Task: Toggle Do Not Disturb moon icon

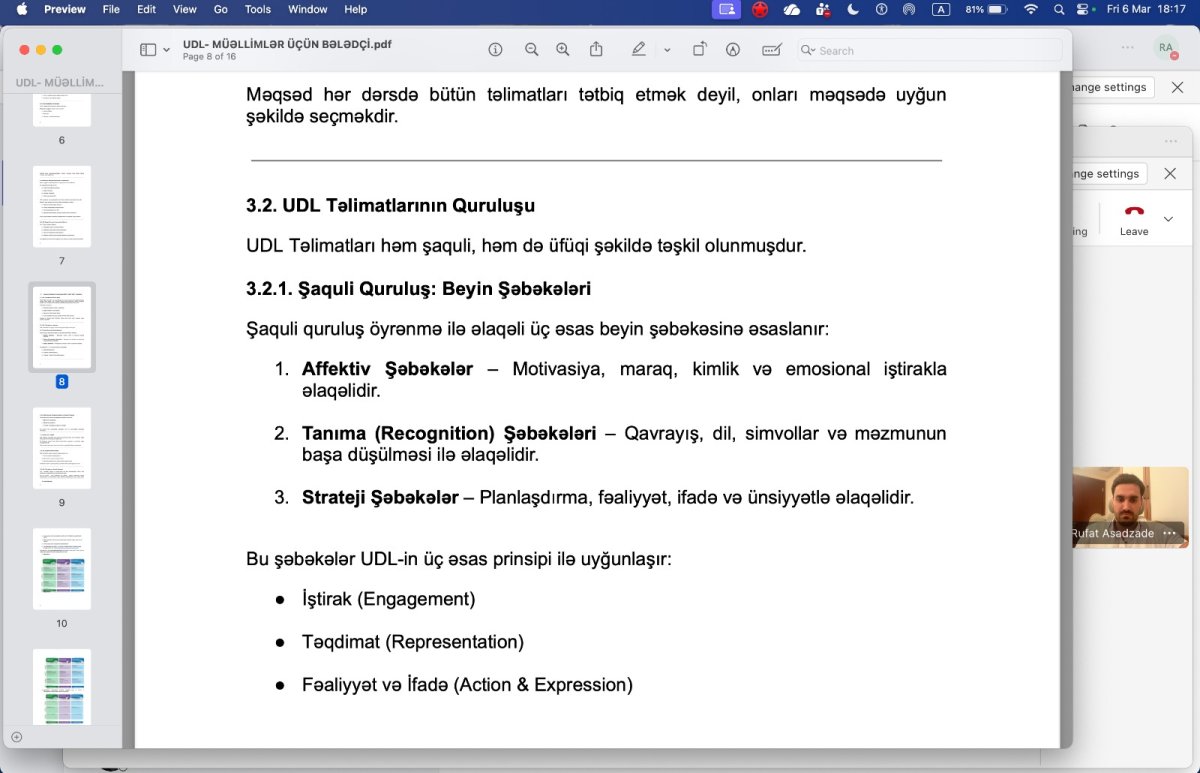Action: pyautogui.click(x=853, y=9)
